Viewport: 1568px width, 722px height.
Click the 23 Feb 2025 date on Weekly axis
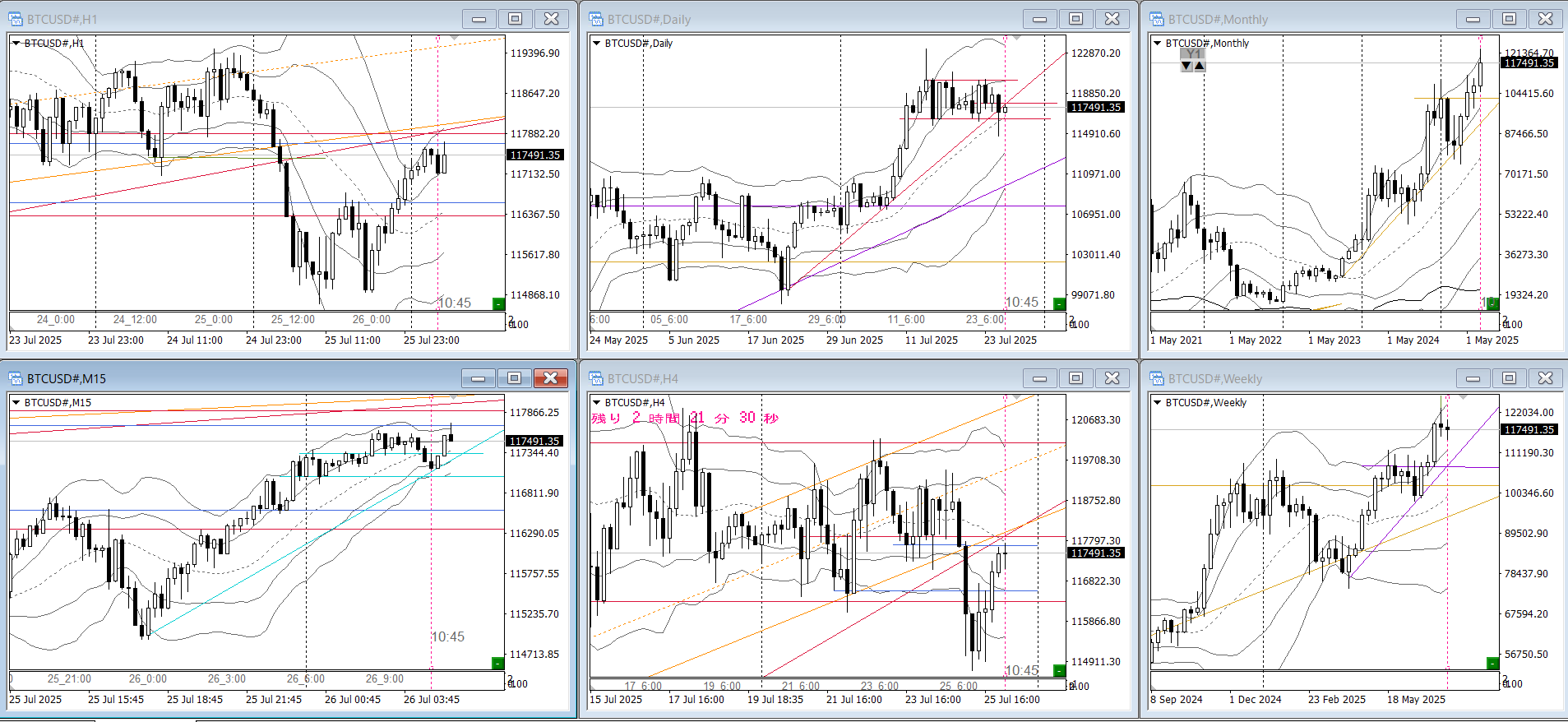pos(1337,699)
